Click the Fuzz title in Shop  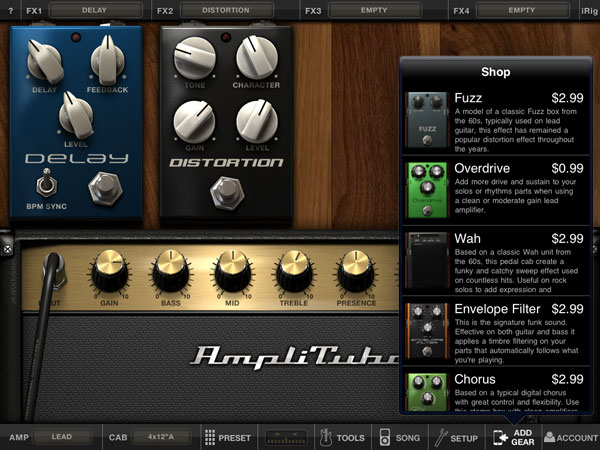[x=468, y=98]
